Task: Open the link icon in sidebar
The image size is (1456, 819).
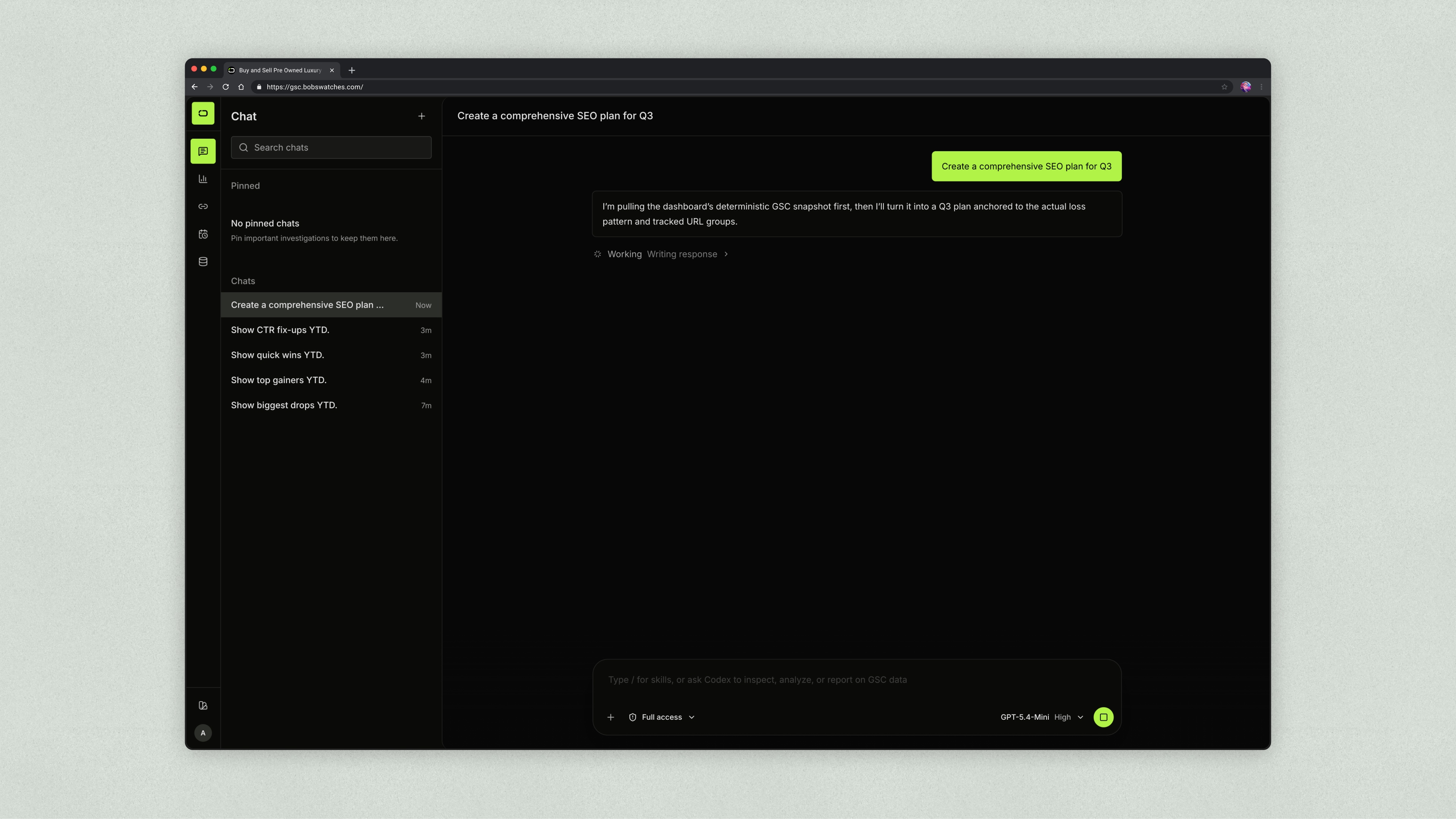Action: pyautogui.click(x=203, y=207)
